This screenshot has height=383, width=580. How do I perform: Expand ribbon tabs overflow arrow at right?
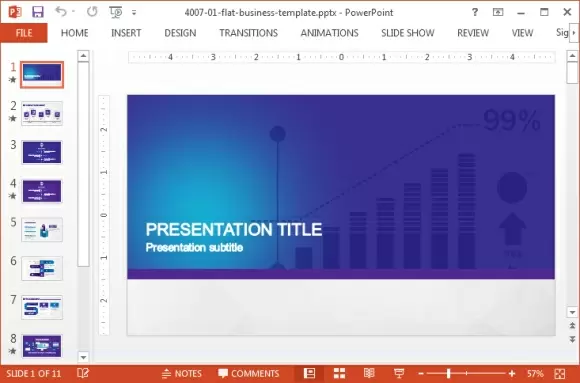pyautogui.click(x=574, y=33)
